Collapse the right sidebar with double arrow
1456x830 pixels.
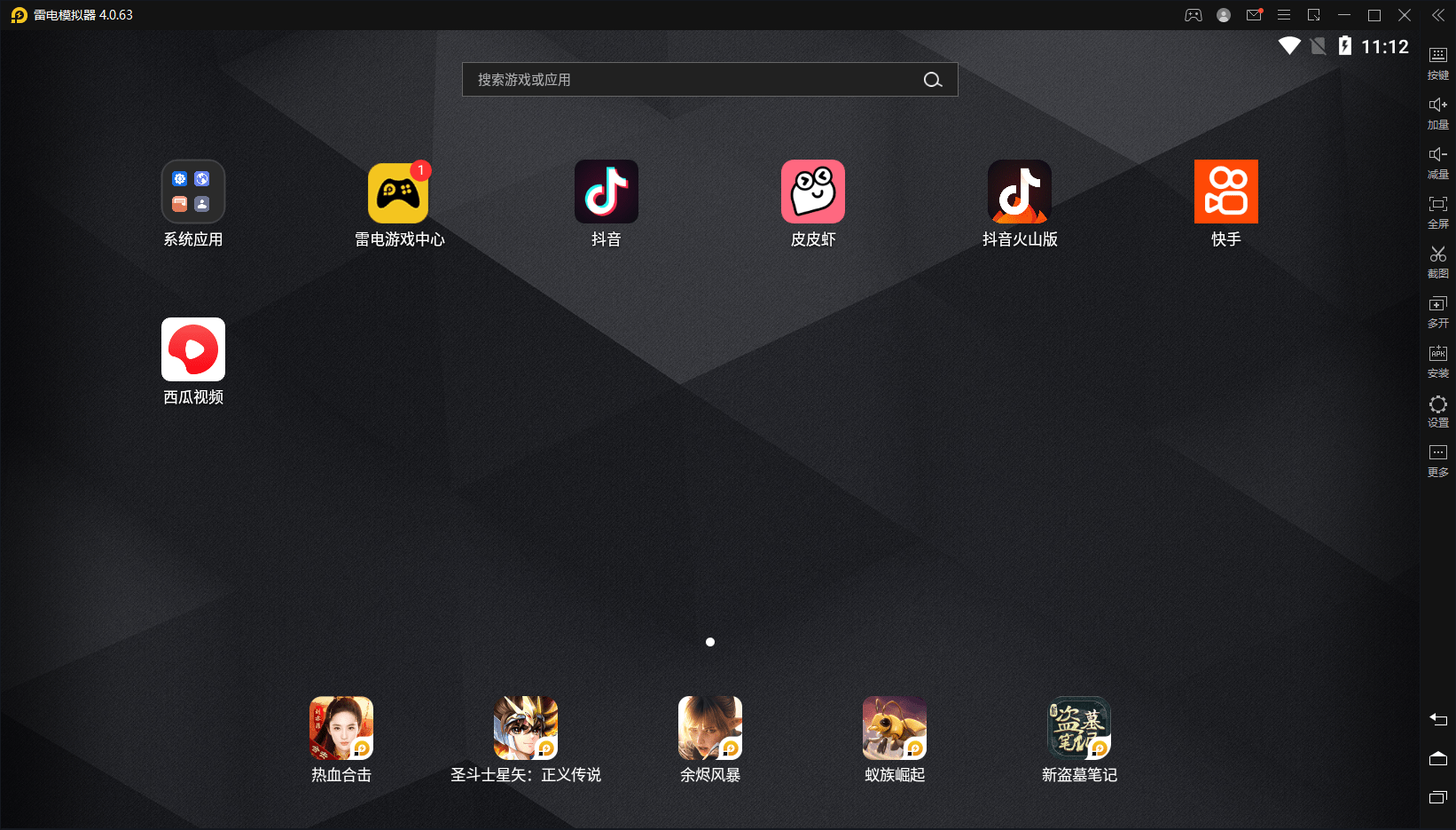(x=1438, y=15)
